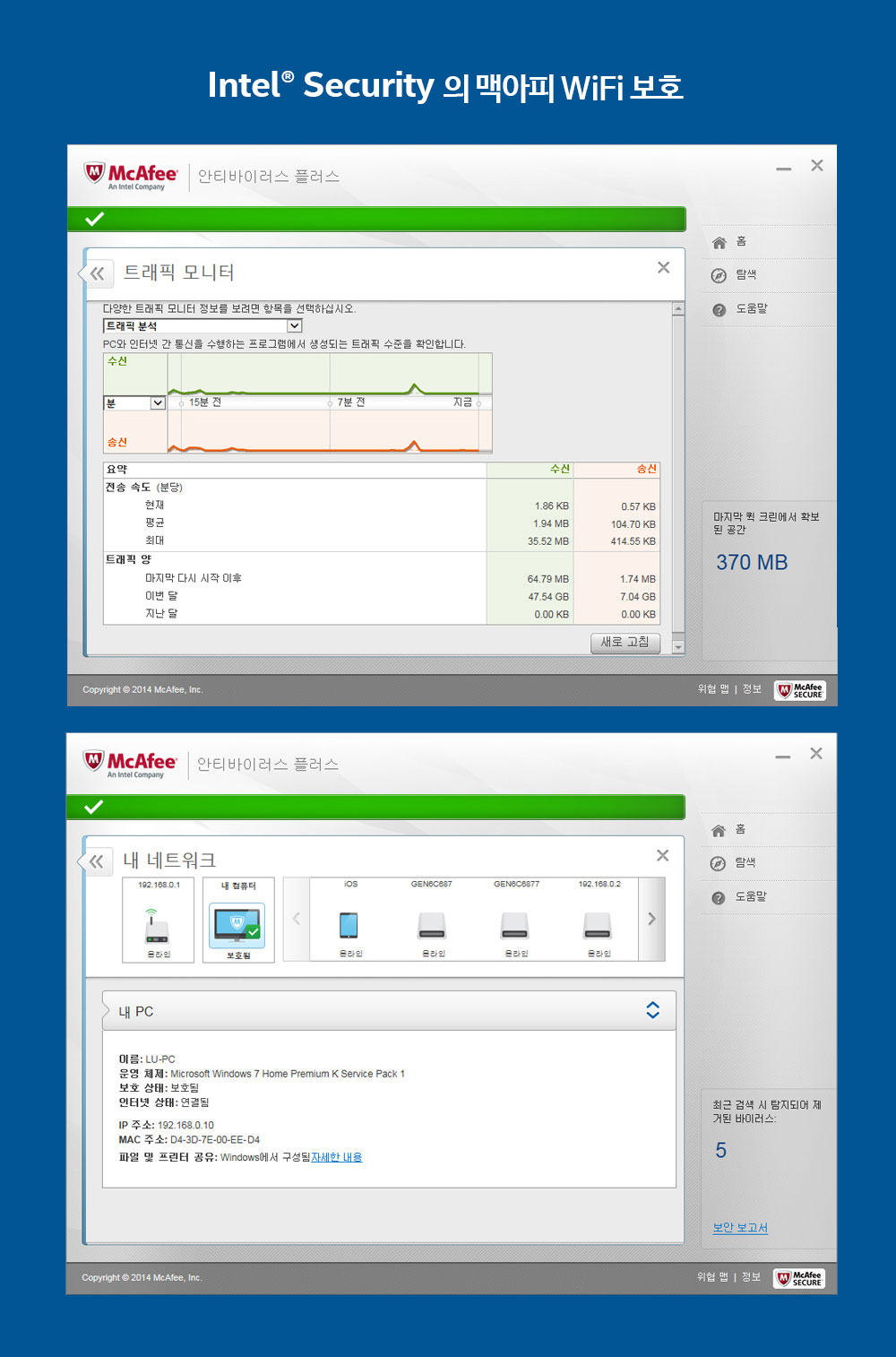This screenshot has height=1357, width=896.
Task: Collapse the 내 PC section expander
Action: [653, 1010]
